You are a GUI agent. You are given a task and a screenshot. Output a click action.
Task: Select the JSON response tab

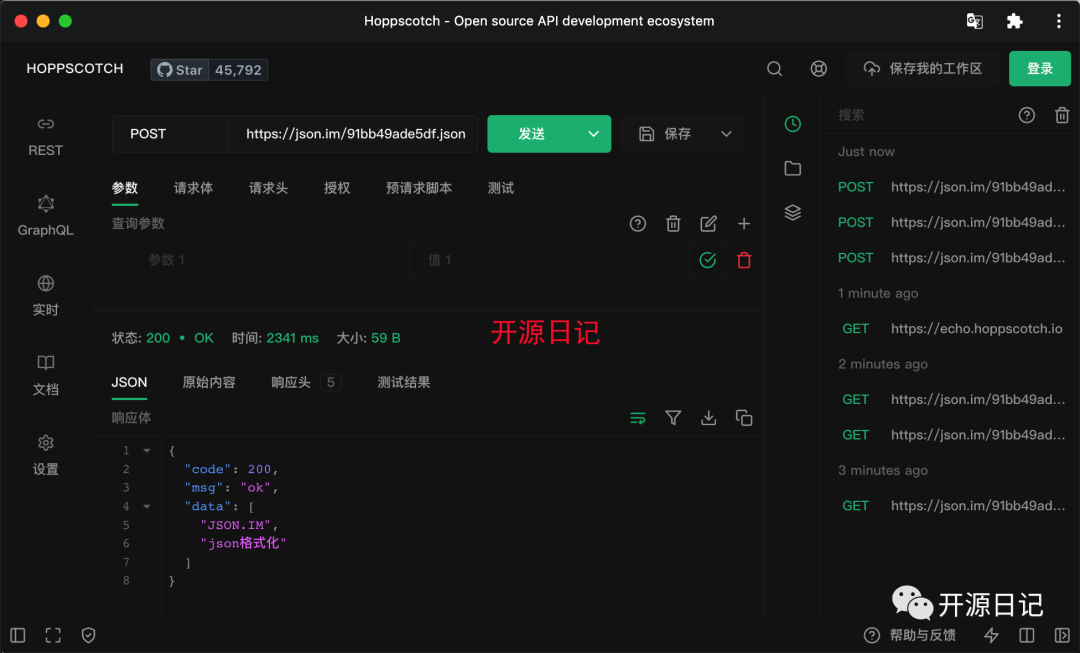129,382
